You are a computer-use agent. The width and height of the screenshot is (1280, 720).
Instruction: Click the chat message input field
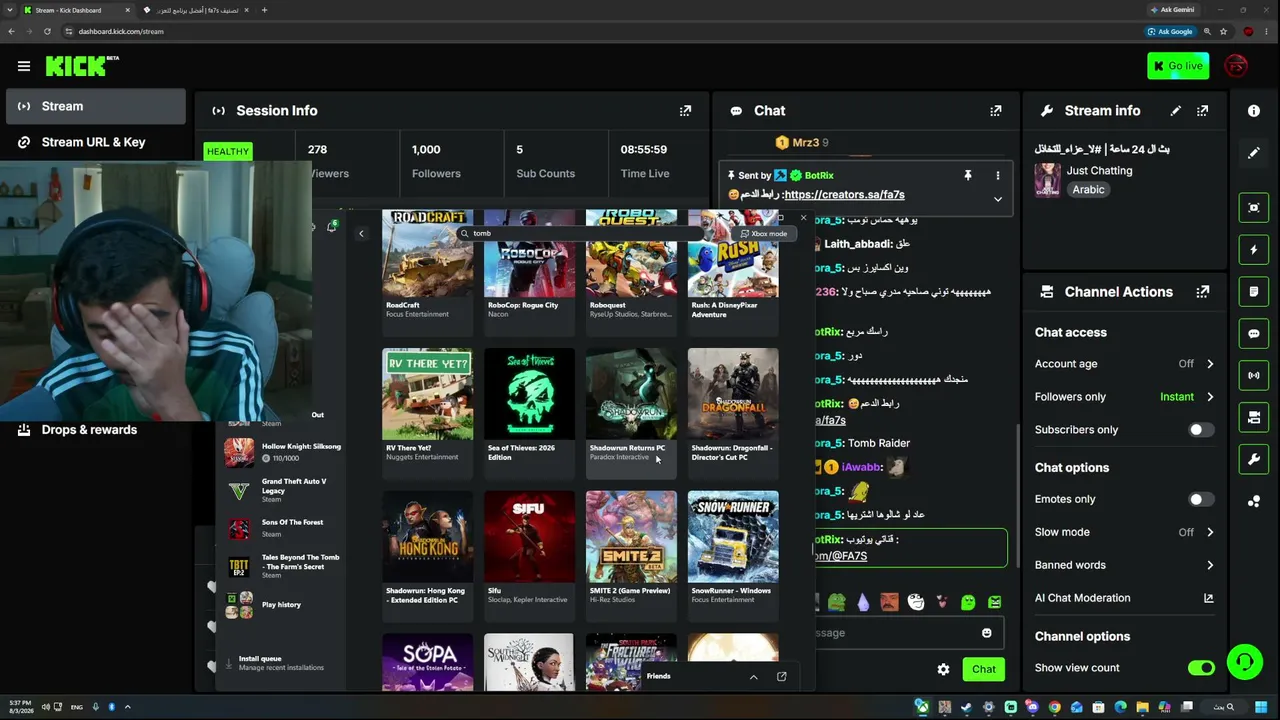click(905, 633)
